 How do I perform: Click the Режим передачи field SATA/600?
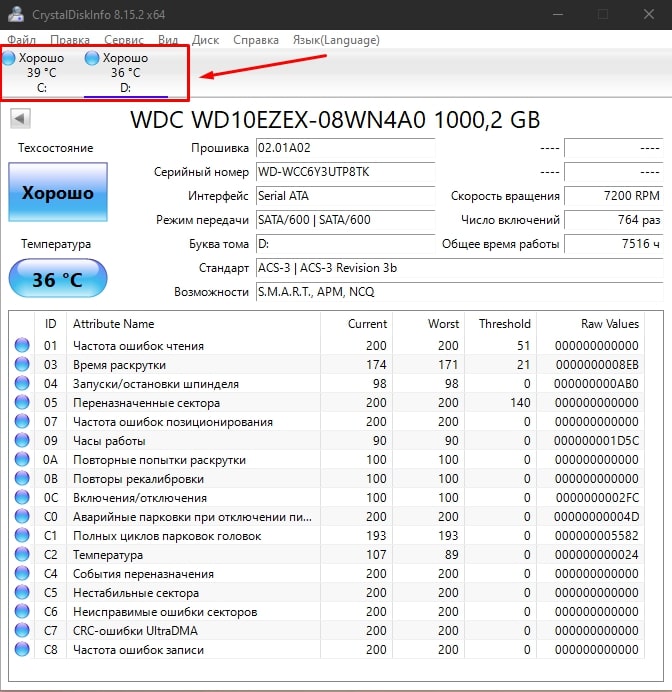(x=345, y=219)
